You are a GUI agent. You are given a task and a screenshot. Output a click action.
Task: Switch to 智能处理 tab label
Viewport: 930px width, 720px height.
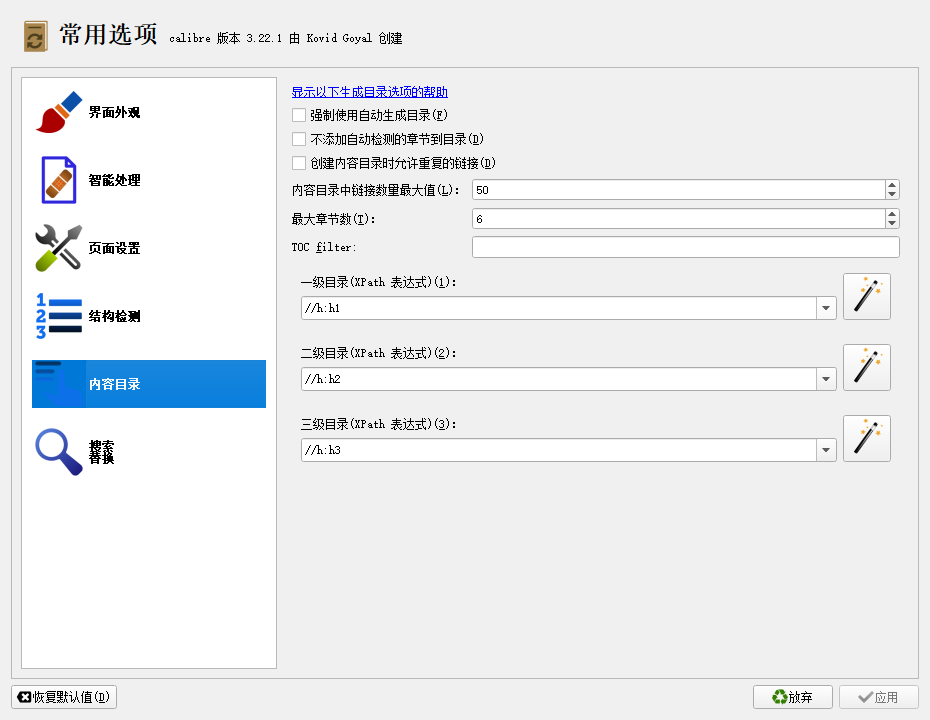click(x=114, y=180)
